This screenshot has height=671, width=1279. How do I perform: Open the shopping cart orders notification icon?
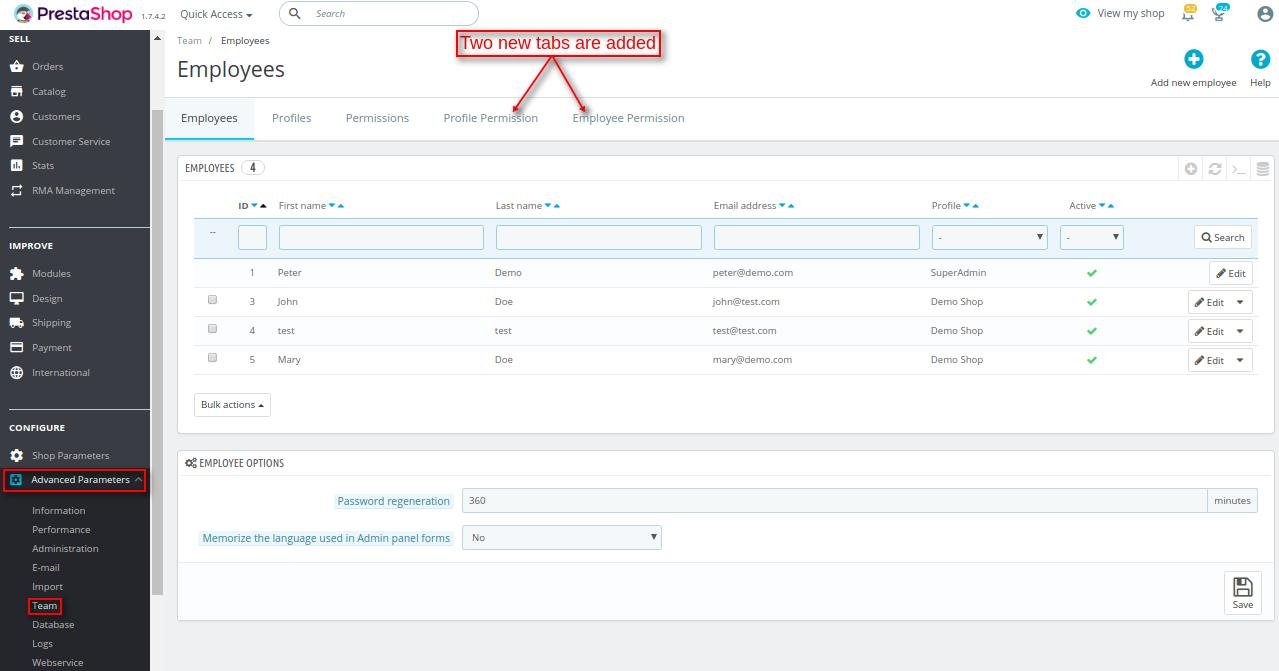click(1219, 13)
